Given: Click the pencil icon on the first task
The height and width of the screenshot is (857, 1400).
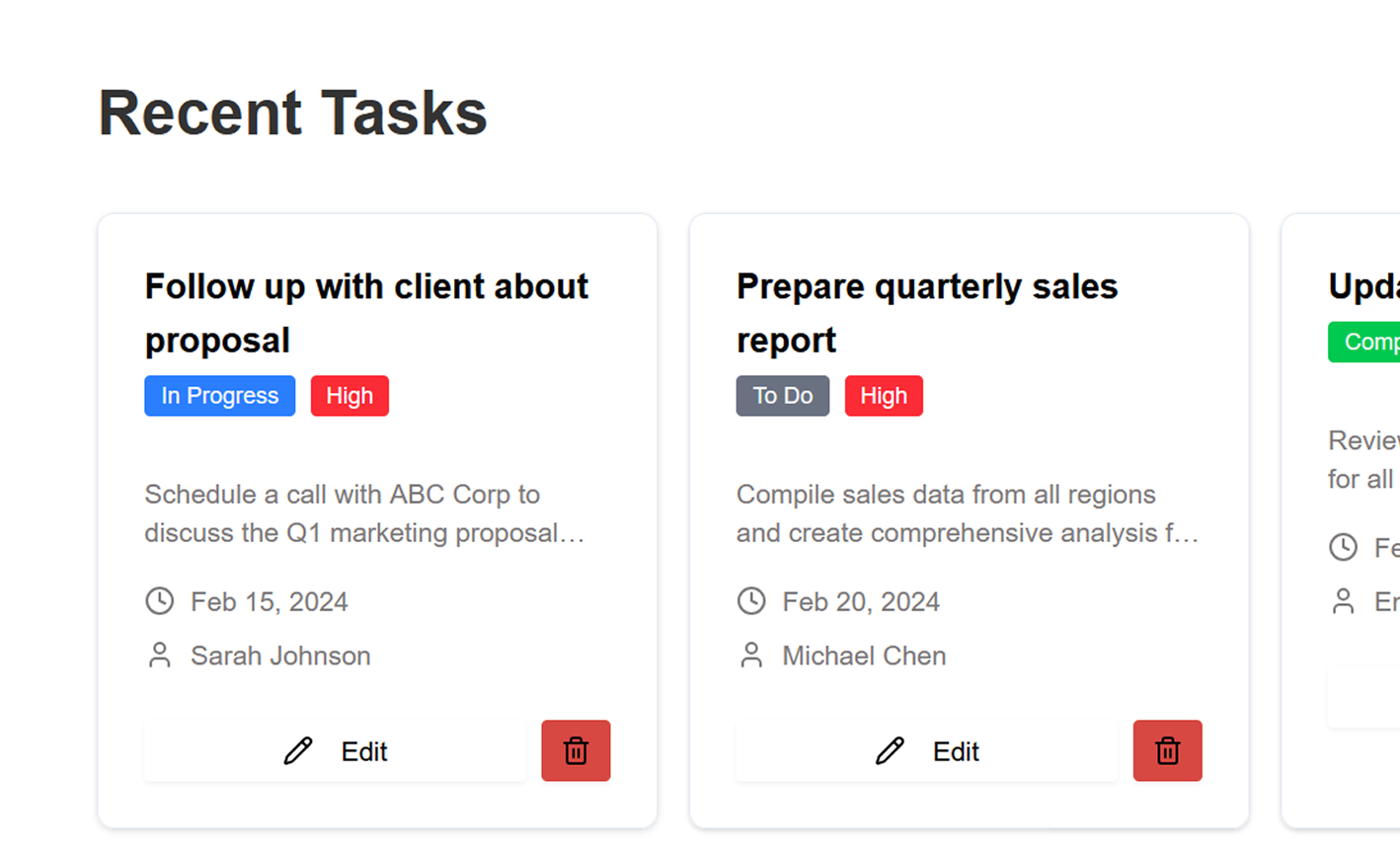Looking at the screenshot, I should pyautogui.click(x=298, y=751).
